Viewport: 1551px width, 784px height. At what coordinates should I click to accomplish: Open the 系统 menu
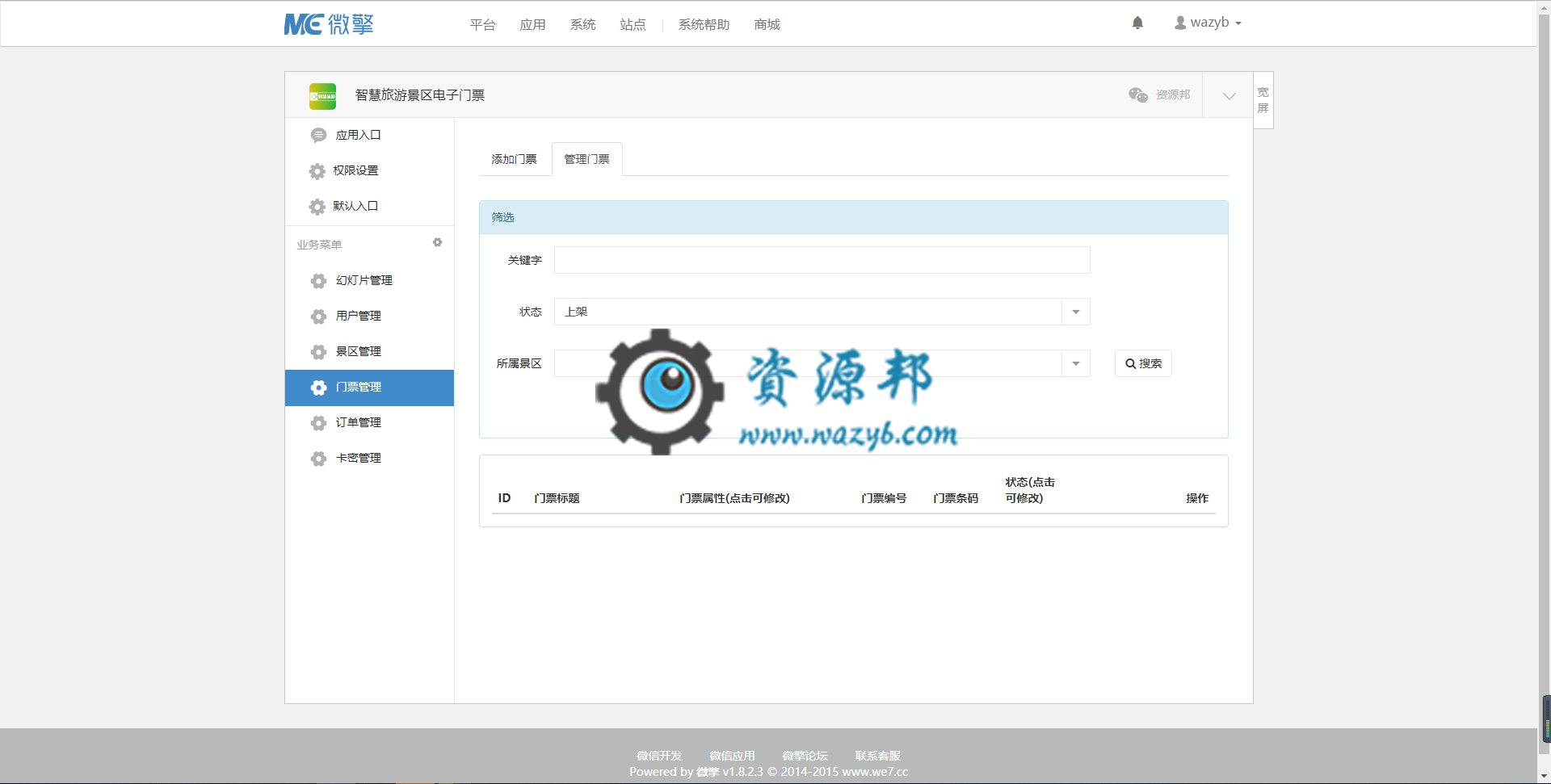582,25
